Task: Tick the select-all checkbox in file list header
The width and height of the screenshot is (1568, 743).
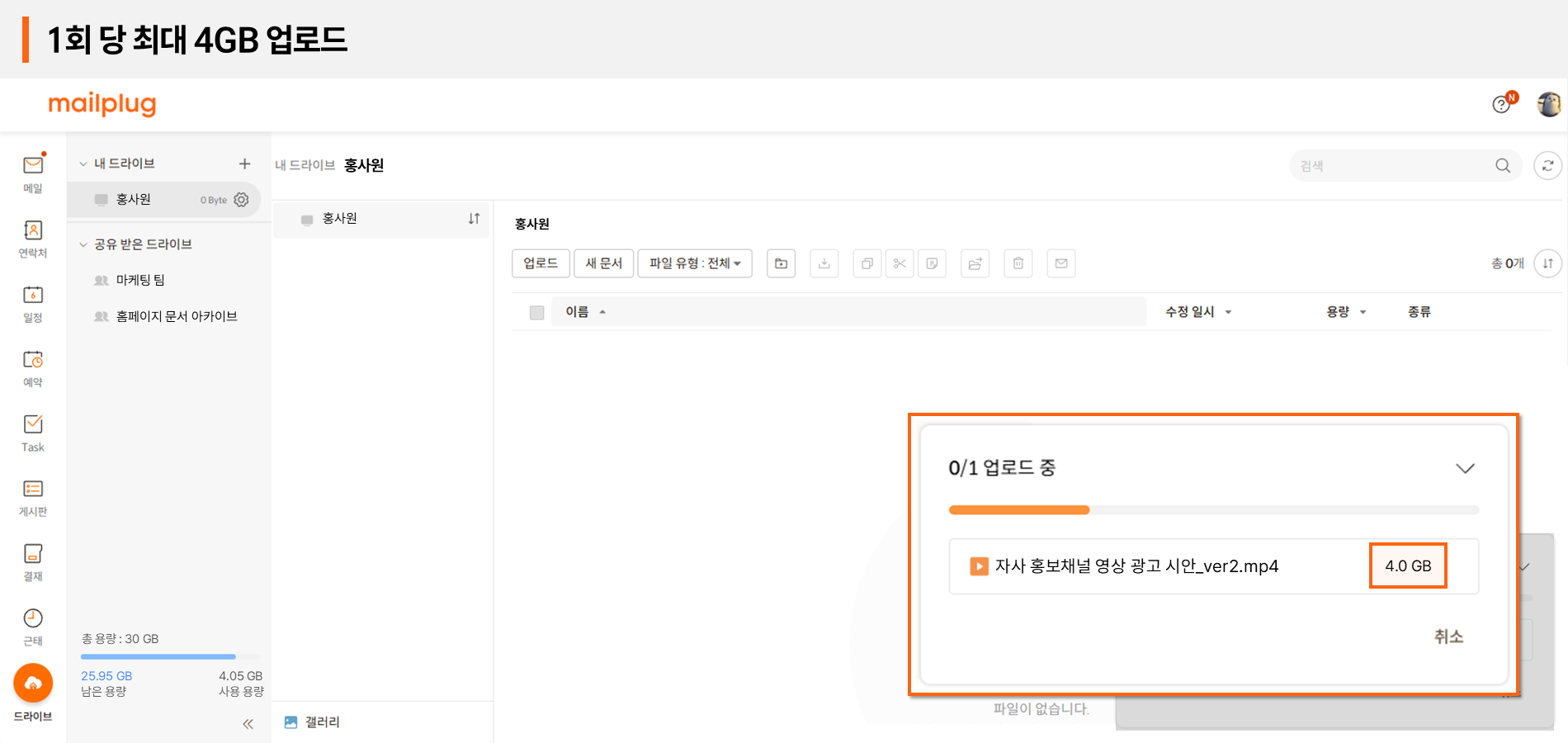Action: click(x=537, y=312)
